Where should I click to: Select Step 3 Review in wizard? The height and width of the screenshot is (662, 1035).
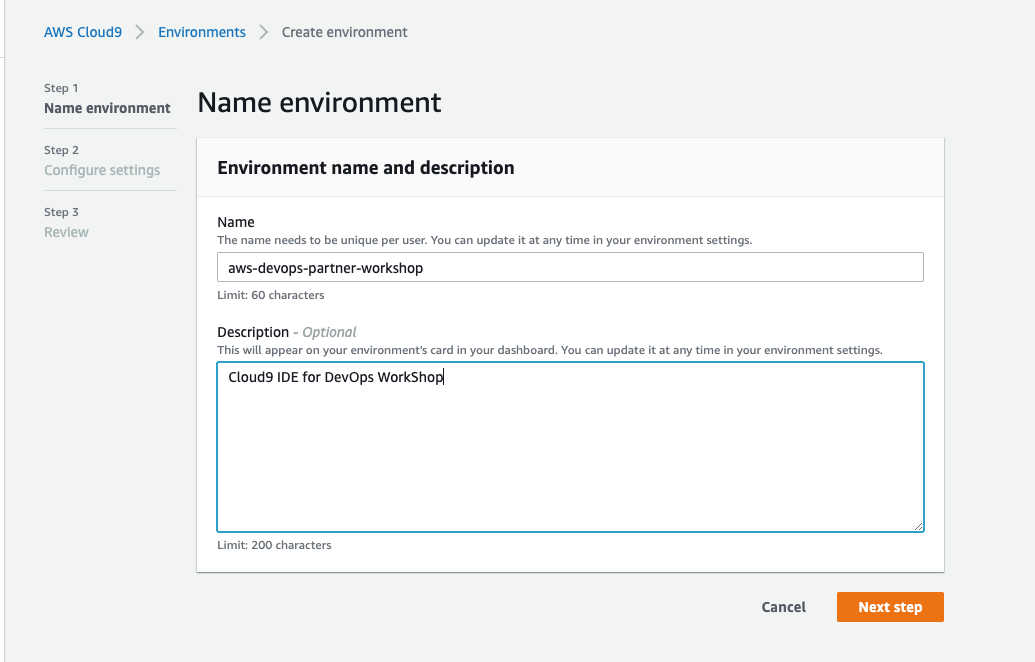point(66,222)
